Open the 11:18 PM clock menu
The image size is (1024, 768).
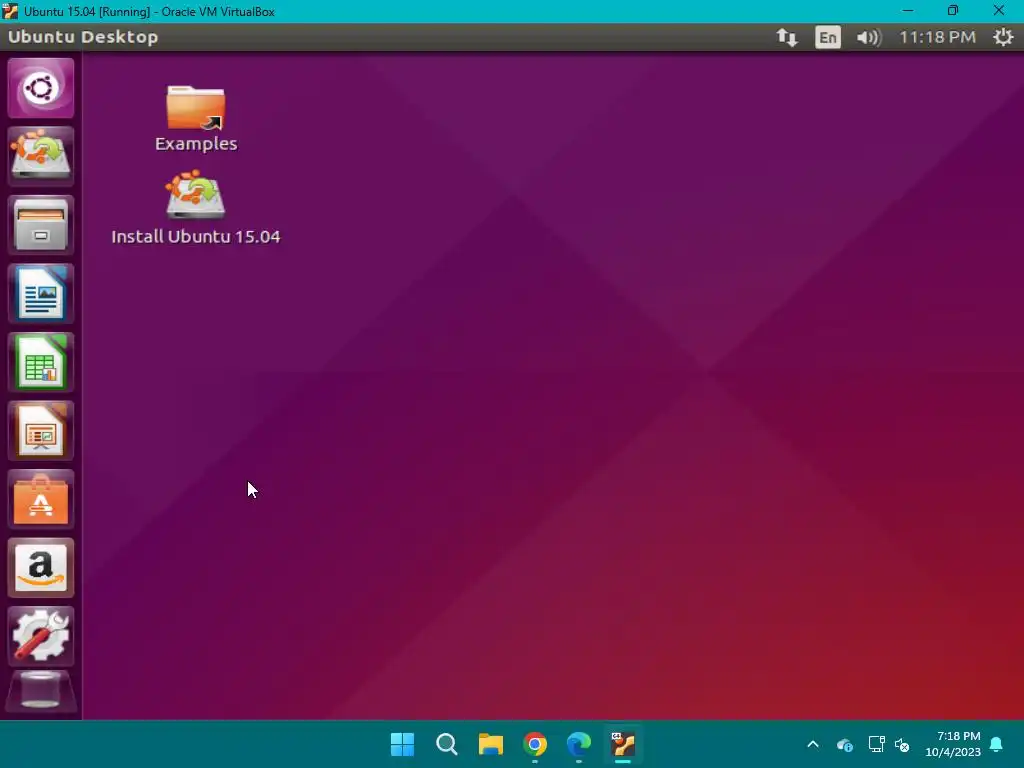point(937,37)
